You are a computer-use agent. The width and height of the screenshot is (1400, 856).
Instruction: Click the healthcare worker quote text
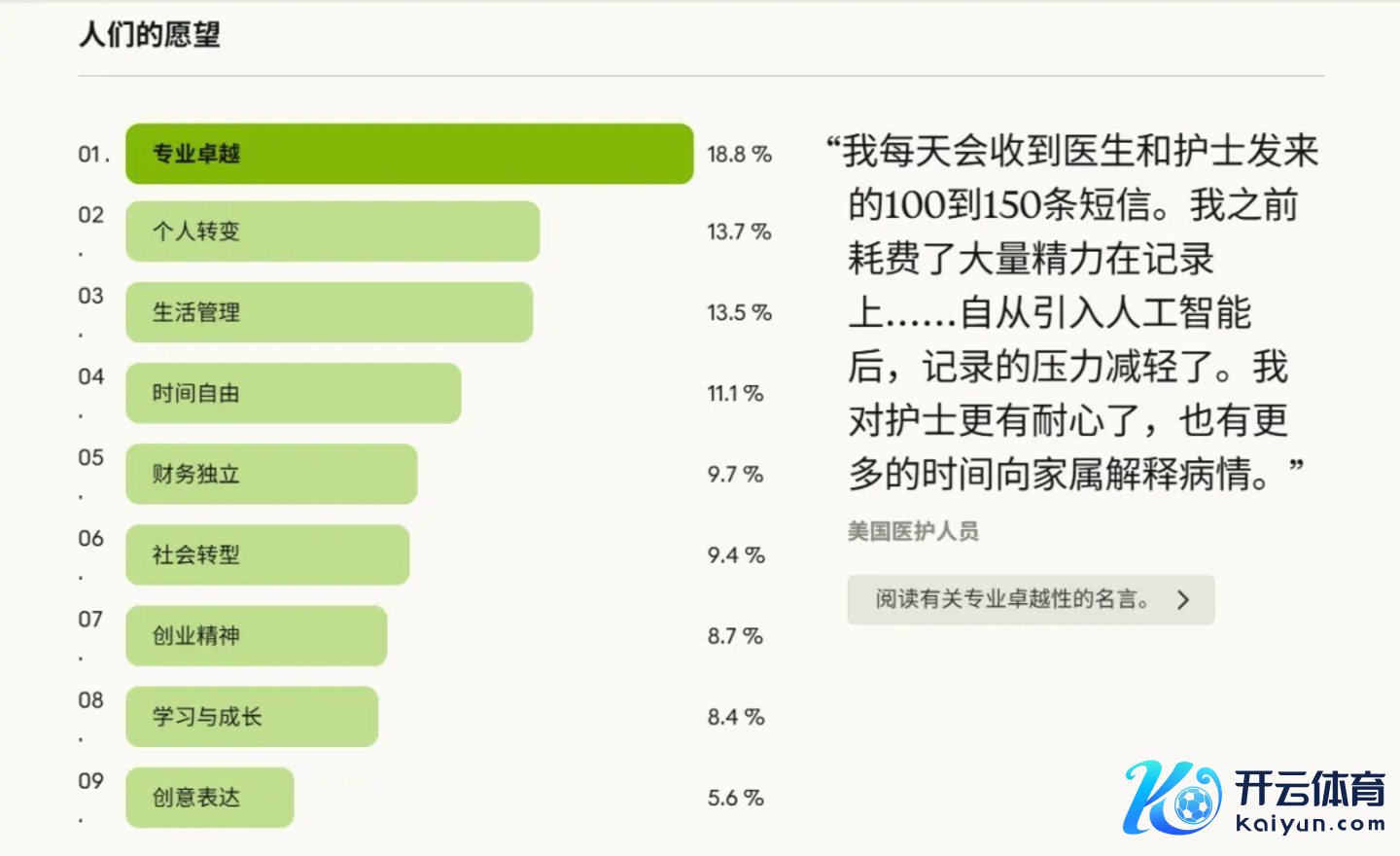1069,311
